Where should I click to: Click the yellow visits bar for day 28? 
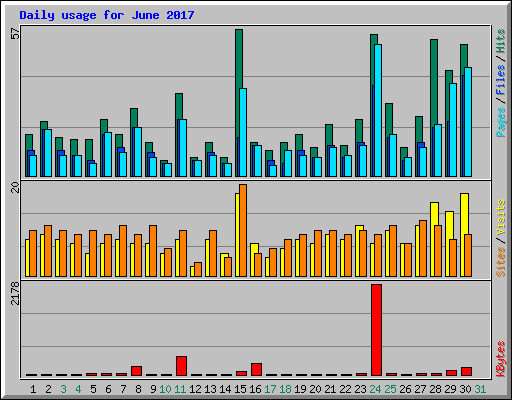point(434,214)
